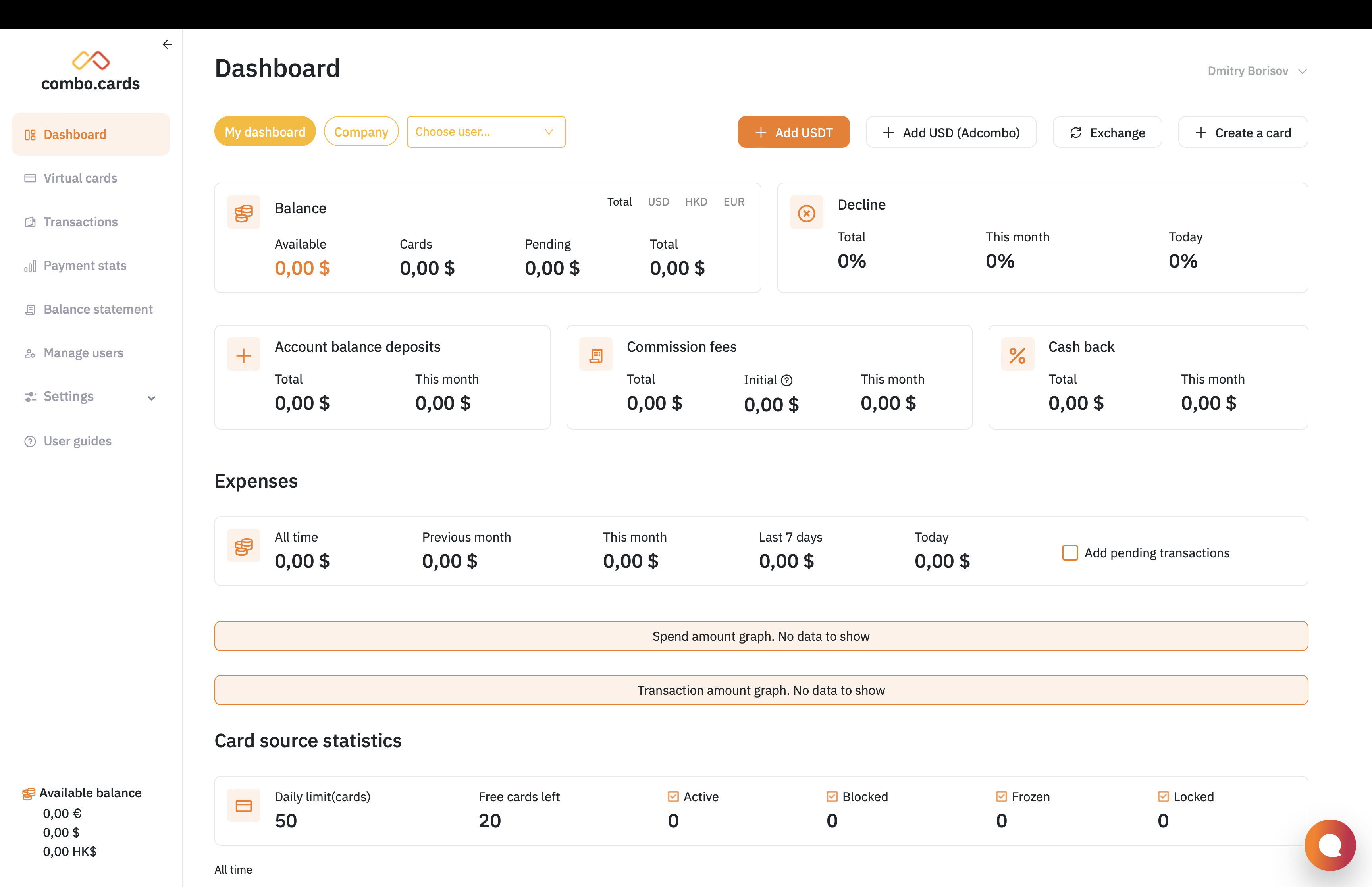This screenshot has height=887, width=1372.
Task: Toggle the Frozen cards checkbox
Action: pos(1001,796)
